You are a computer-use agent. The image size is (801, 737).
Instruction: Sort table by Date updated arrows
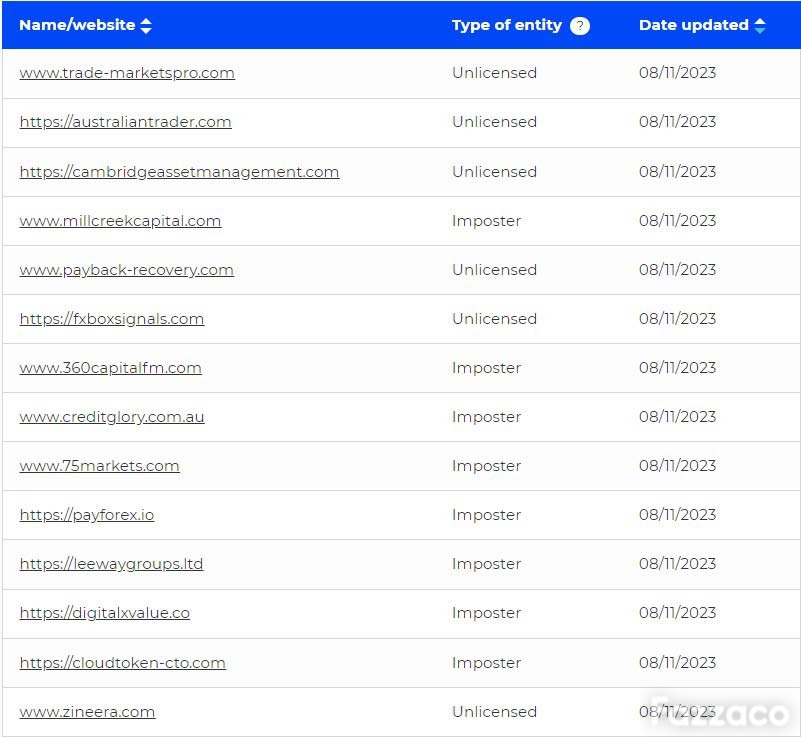pyautogui.click(x=760, y=26)
